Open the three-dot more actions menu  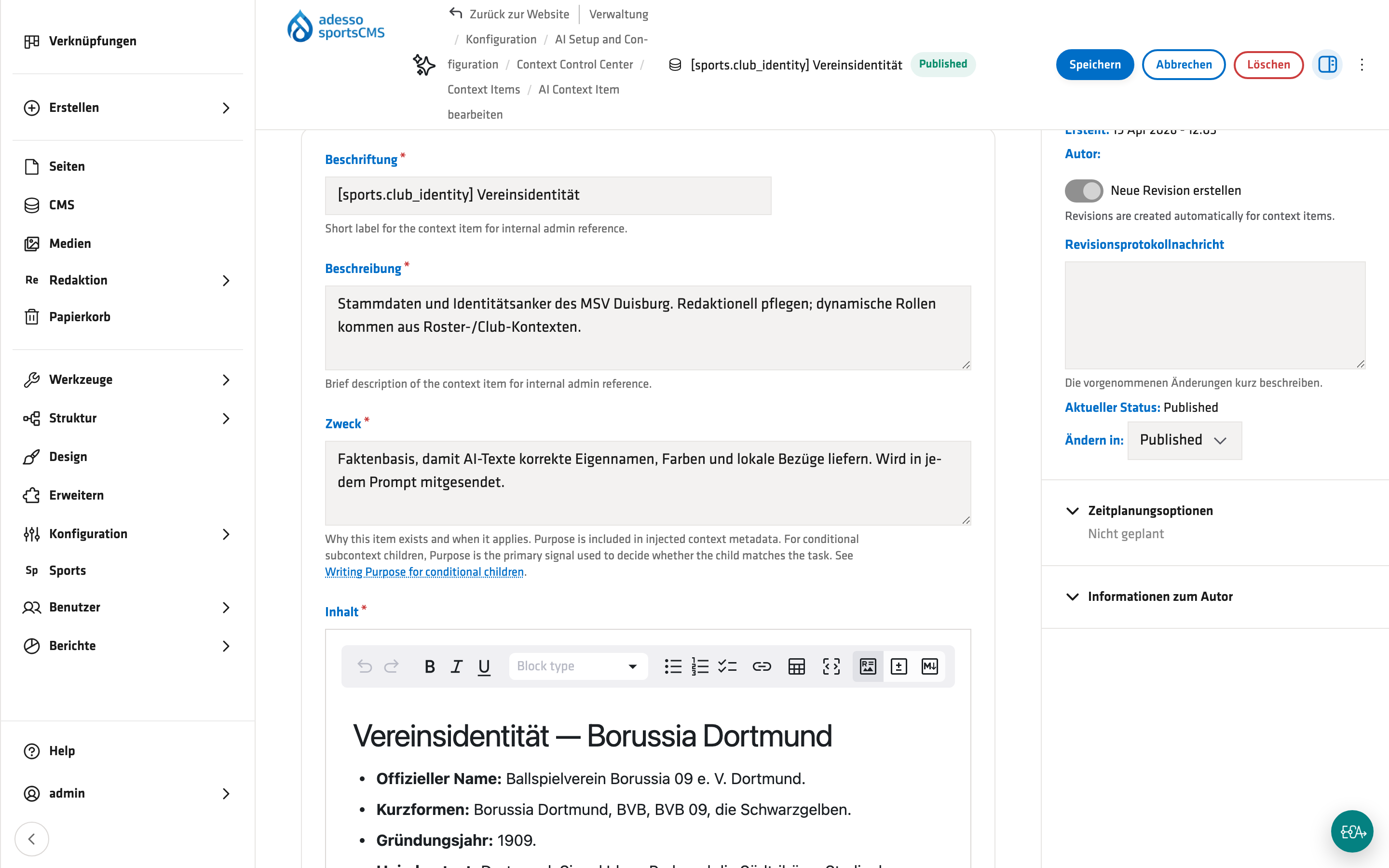pos(1362,65)
